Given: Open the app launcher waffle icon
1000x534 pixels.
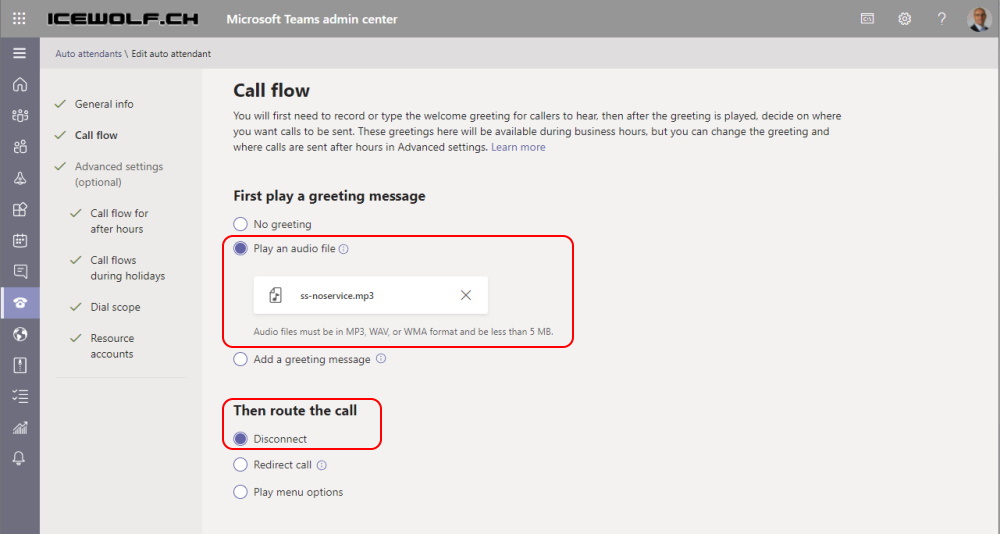Looking at the screenshot, I should [x=19, y=19].
